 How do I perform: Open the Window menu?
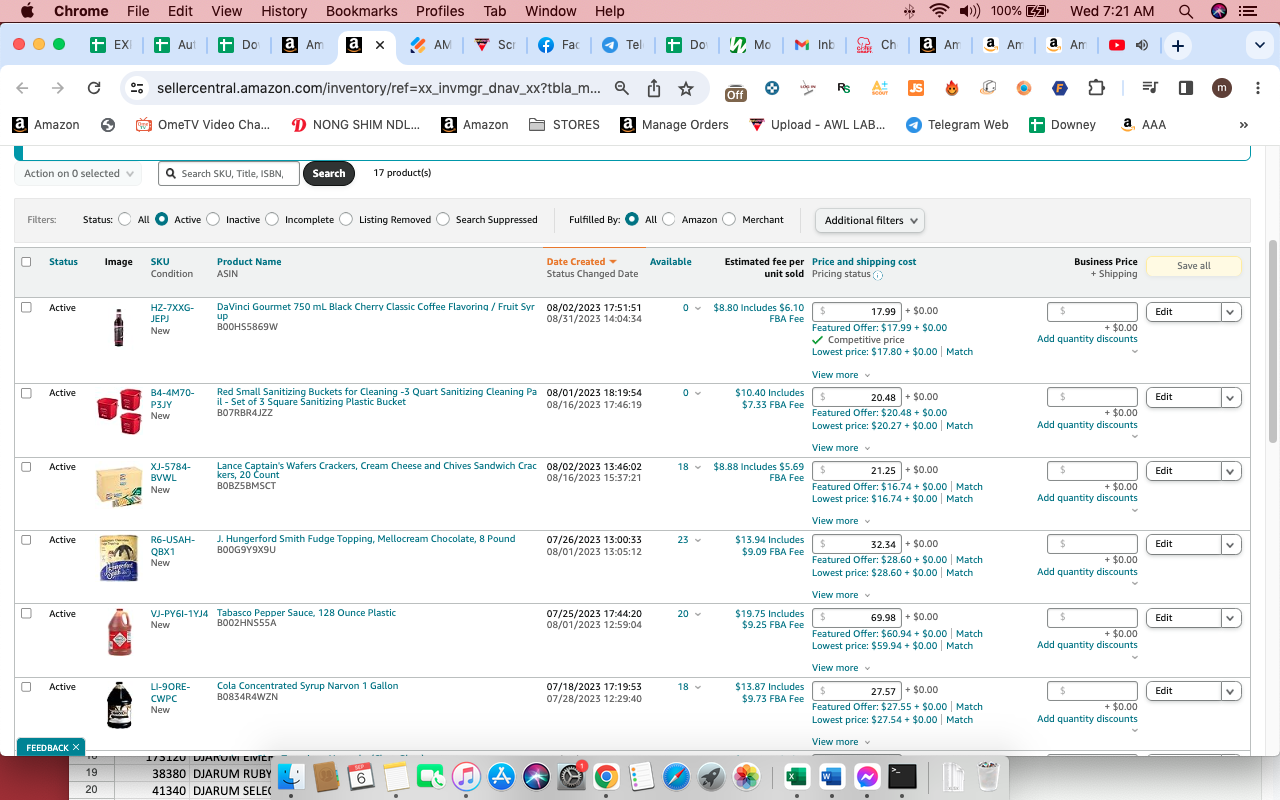[550, 11]
